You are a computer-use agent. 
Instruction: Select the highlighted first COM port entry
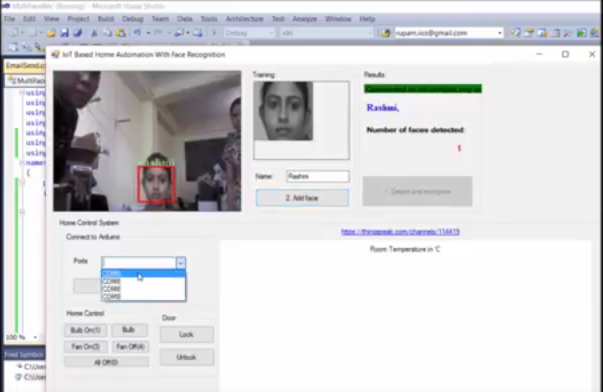point(143,274)
